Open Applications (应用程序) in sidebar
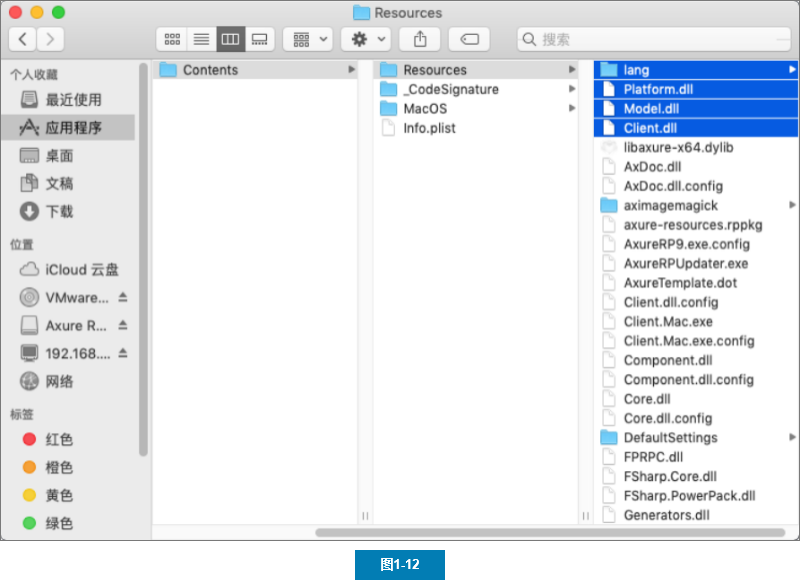Screen dimensions: 800x580 click(68, 128)
